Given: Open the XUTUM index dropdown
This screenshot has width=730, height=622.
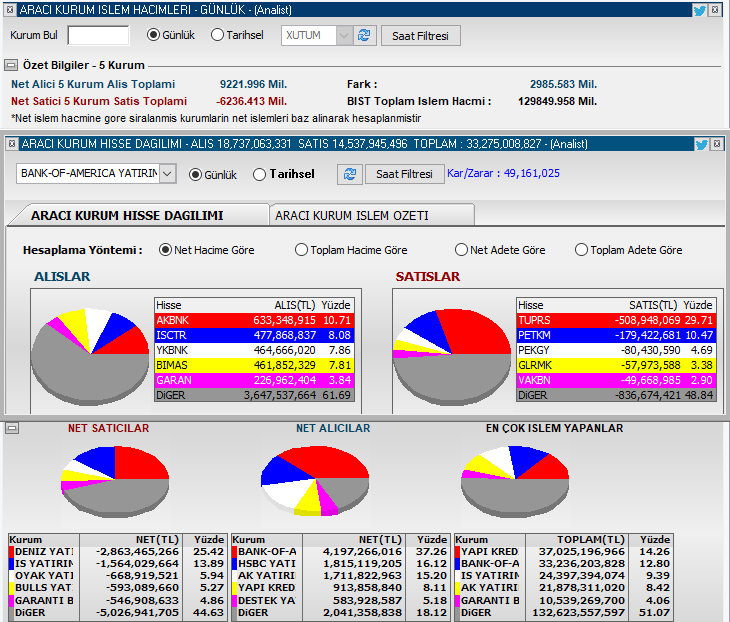Looking at the screenshot, I should [344, 35].
